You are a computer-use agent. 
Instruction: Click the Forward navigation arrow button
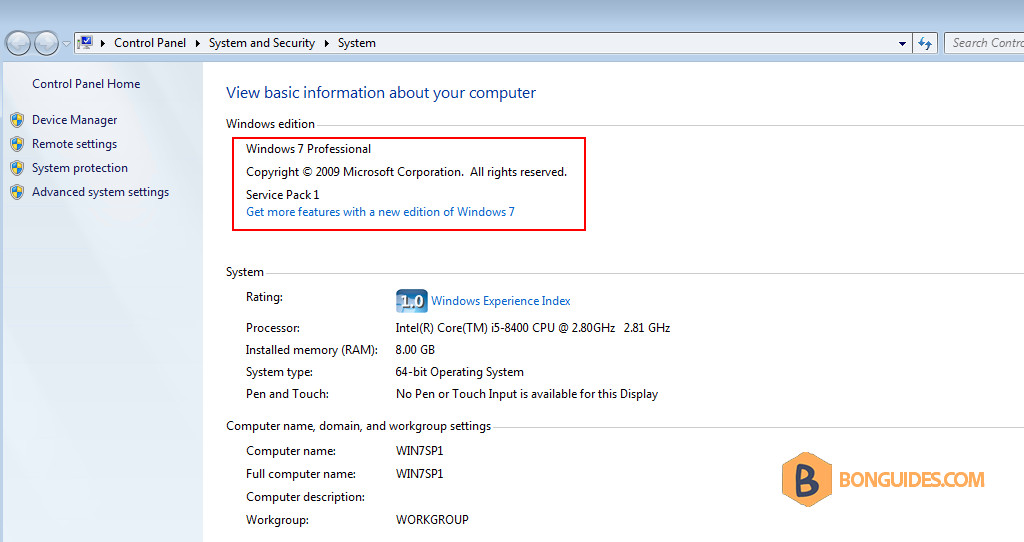coord(46,43)
